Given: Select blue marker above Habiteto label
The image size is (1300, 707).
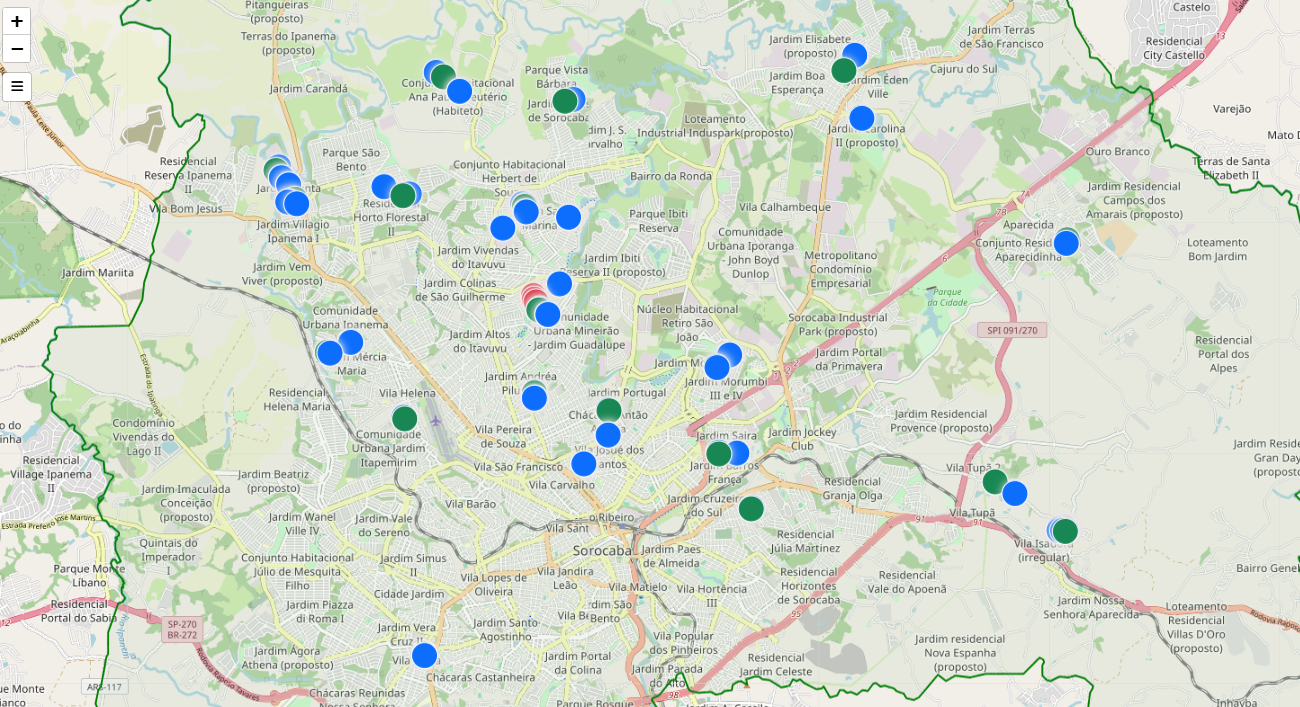Looking at the screenshot, I should [459, 91].
